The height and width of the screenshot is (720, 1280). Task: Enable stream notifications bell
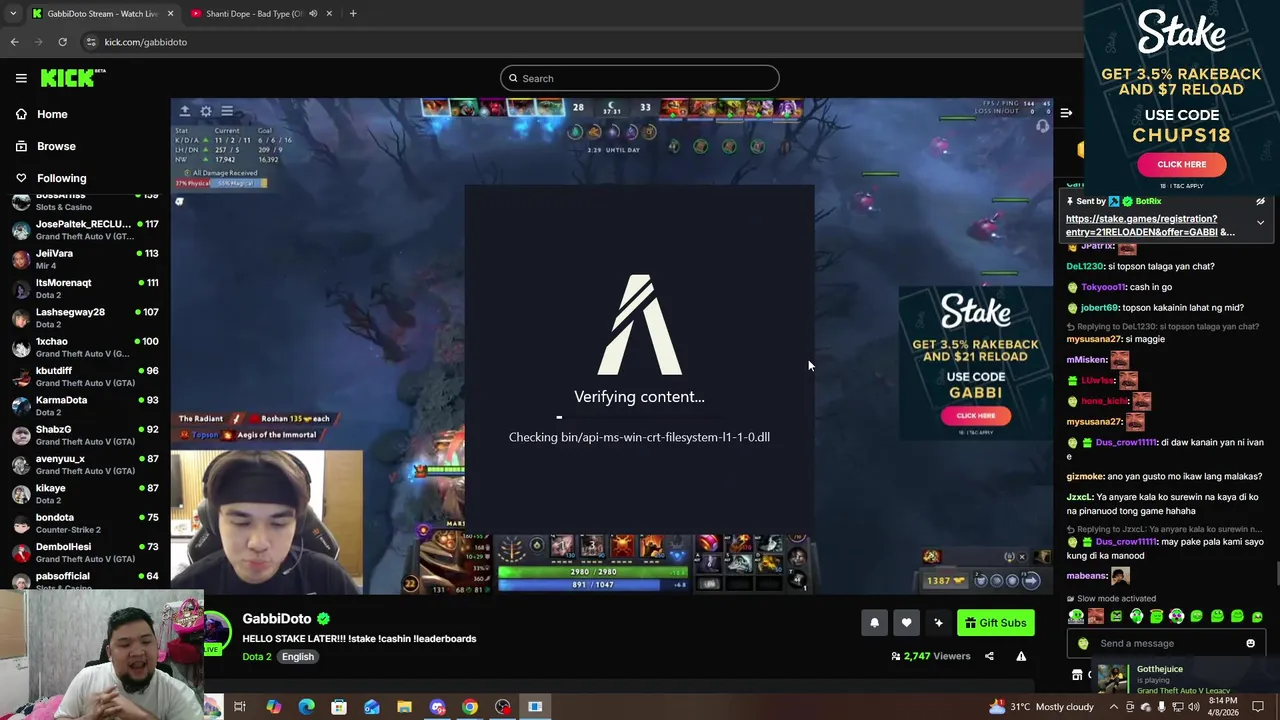[874, 623]
